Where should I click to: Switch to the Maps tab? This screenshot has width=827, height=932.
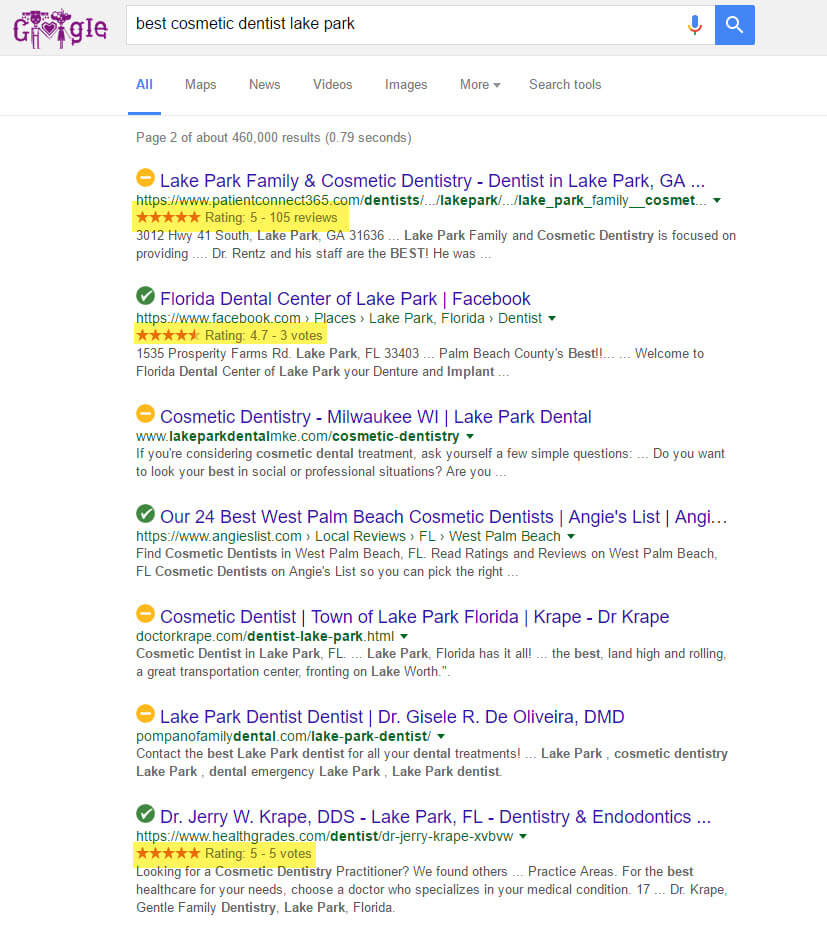[x=200, y=85]
